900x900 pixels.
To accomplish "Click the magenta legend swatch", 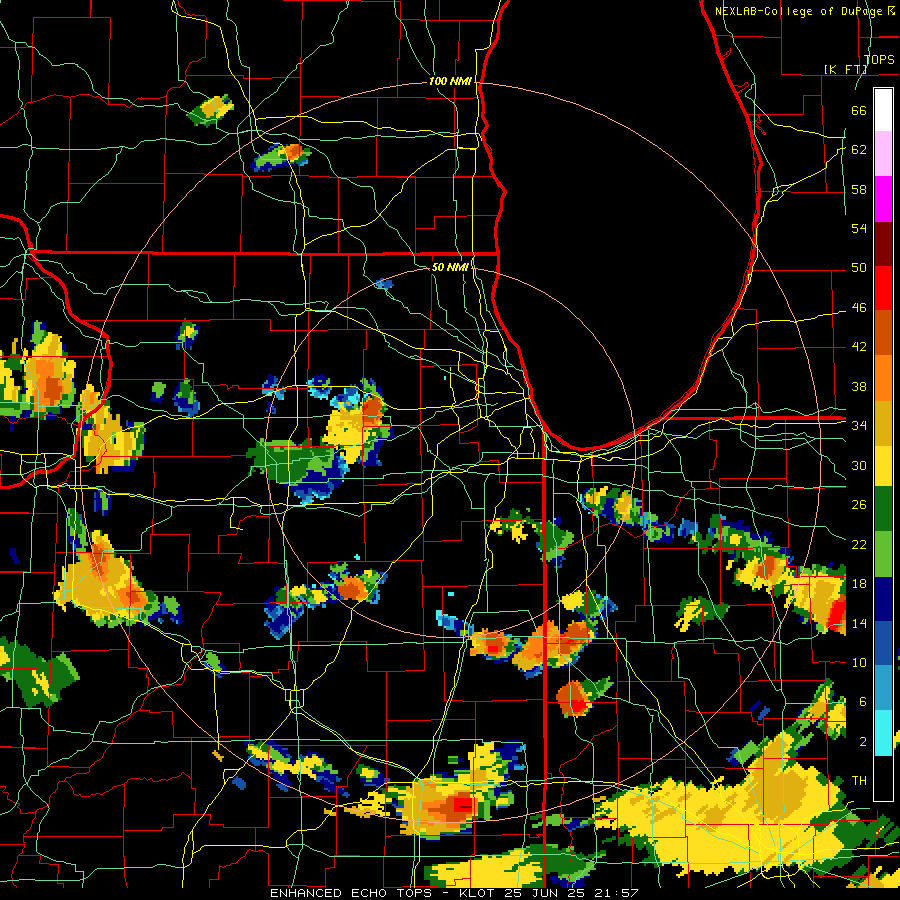I will 883,199.
